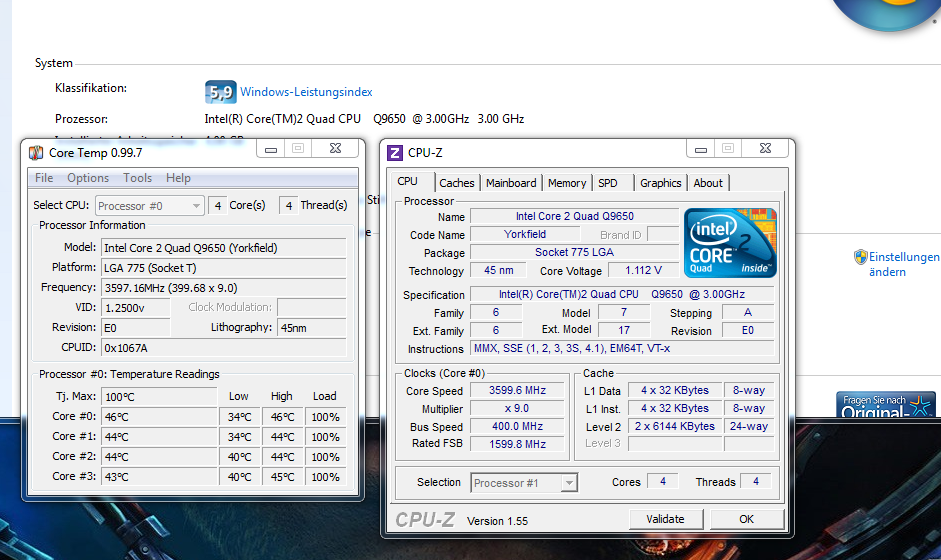941x560 pixels.
Task: Click the OK button in CPU-Z
Action: tap(747, 519)
